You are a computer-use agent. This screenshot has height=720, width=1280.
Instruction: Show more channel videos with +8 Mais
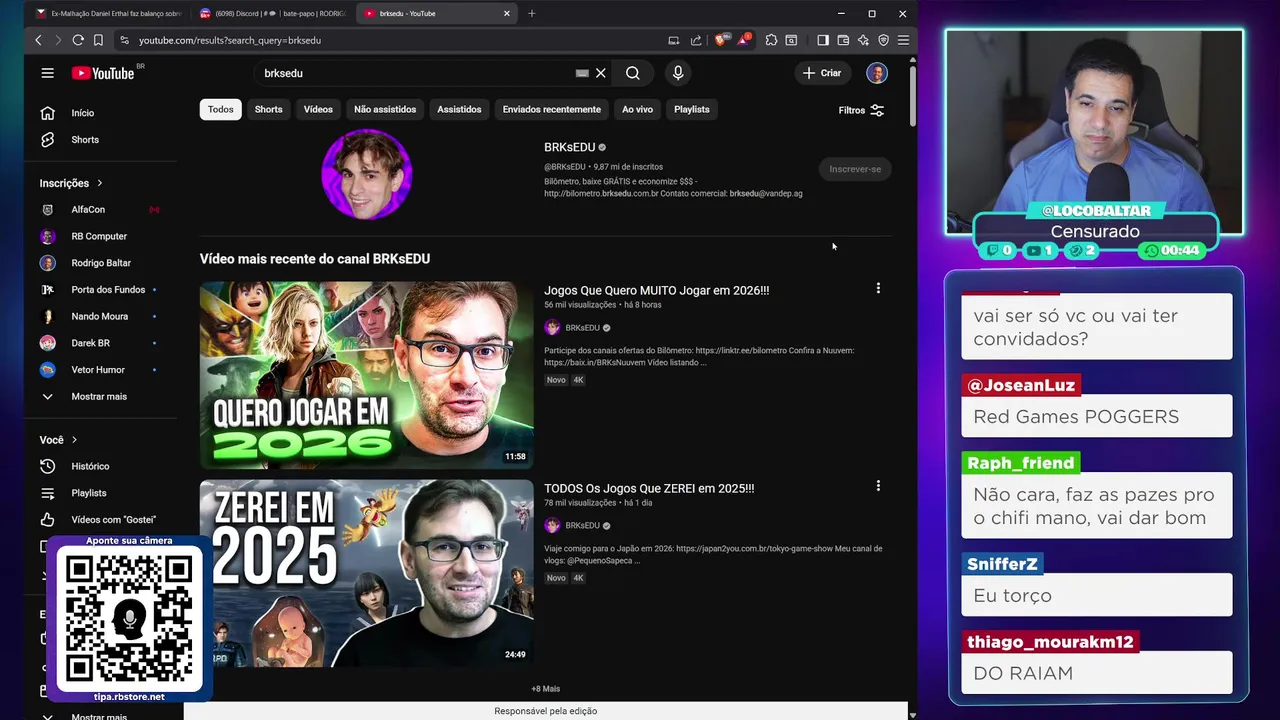tap(545, 689)
